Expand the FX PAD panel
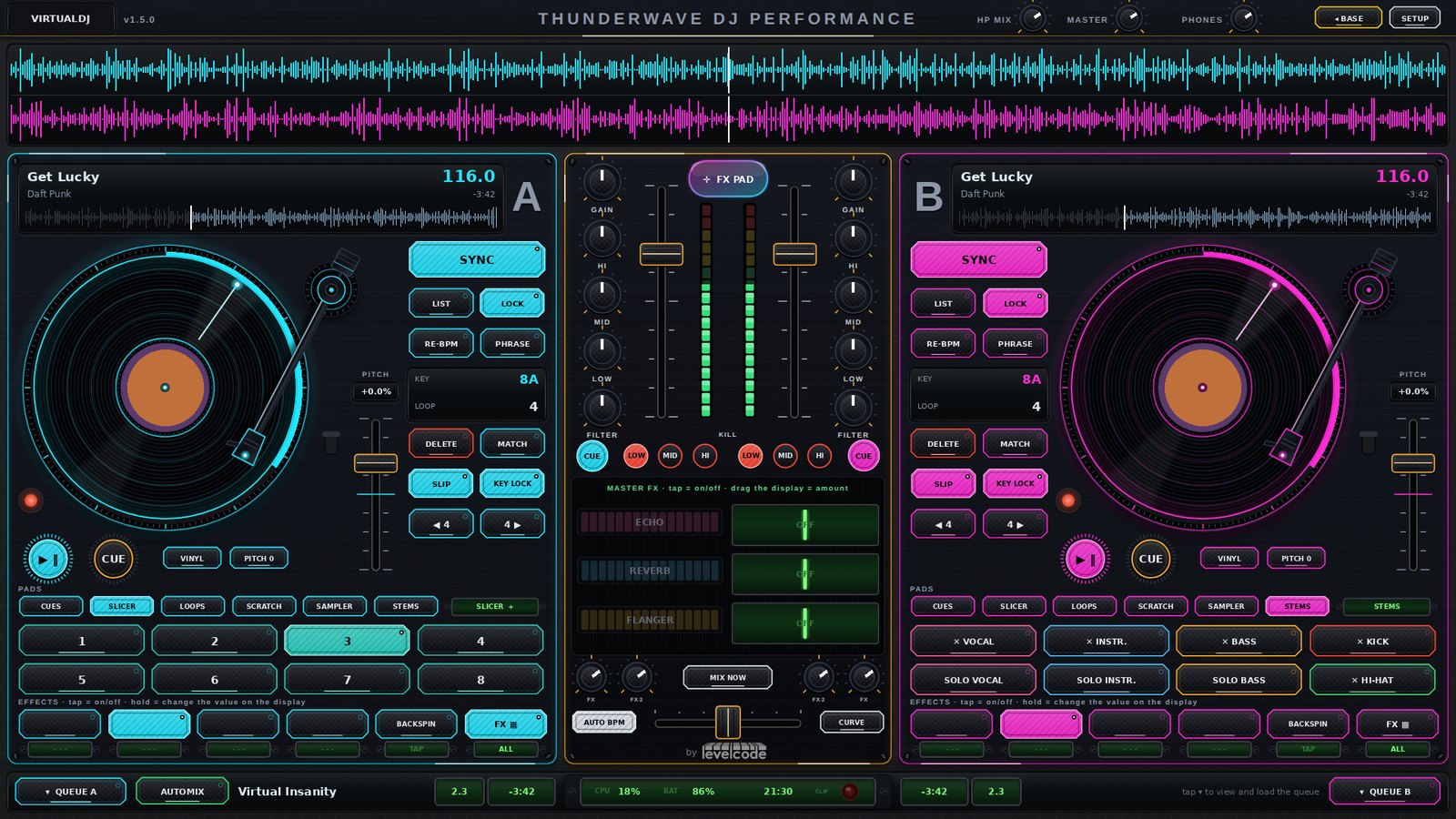The image size is (1456, 819). pos(728,179)
